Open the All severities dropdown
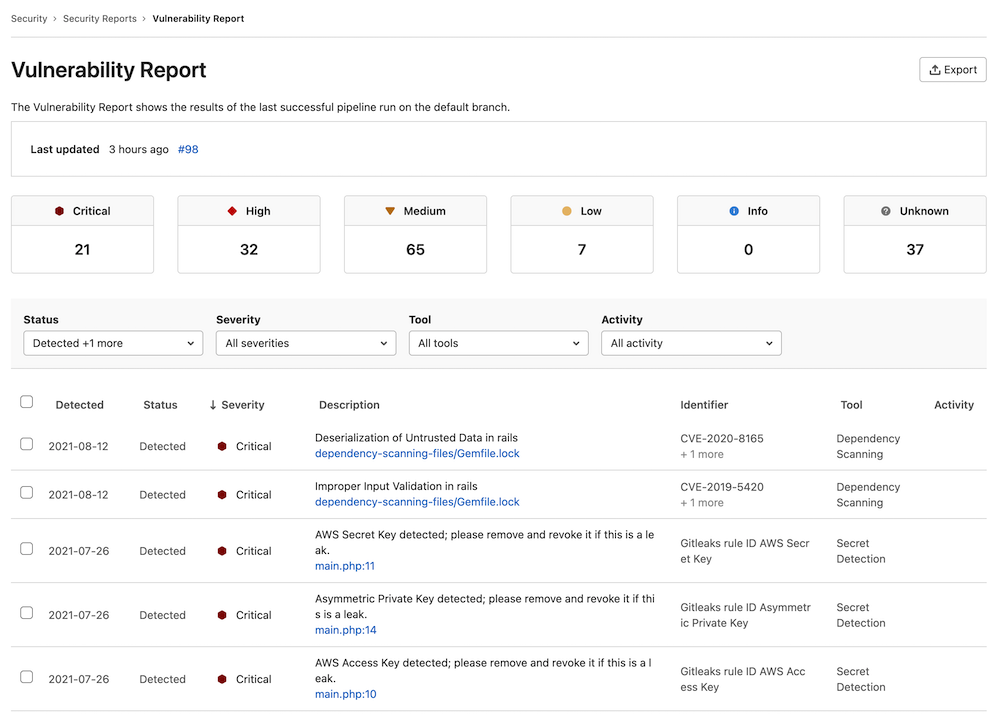The height and width of the screenshot is (719, 1000). click(305, 342)
